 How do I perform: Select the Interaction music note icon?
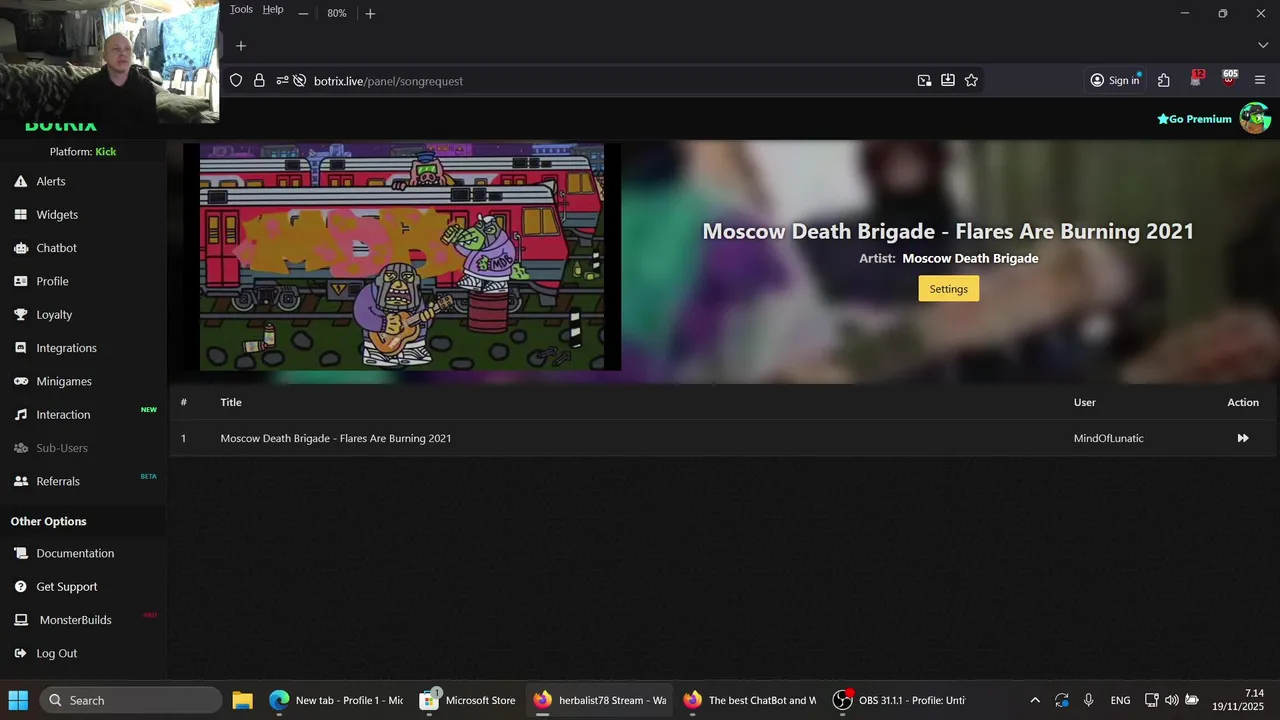20,414
